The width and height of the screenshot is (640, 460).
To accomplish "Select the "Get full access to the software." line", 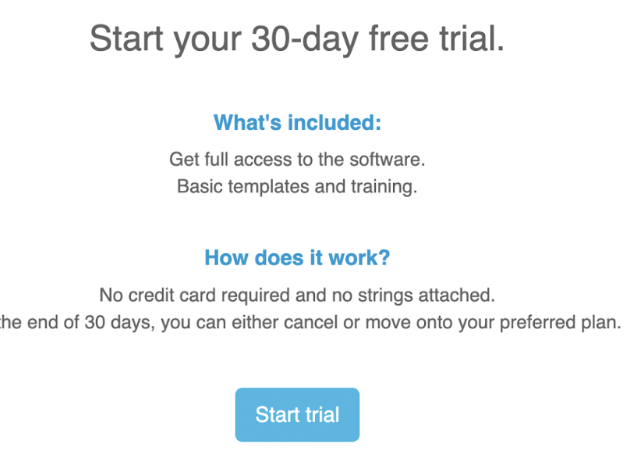I will point(297,159).
